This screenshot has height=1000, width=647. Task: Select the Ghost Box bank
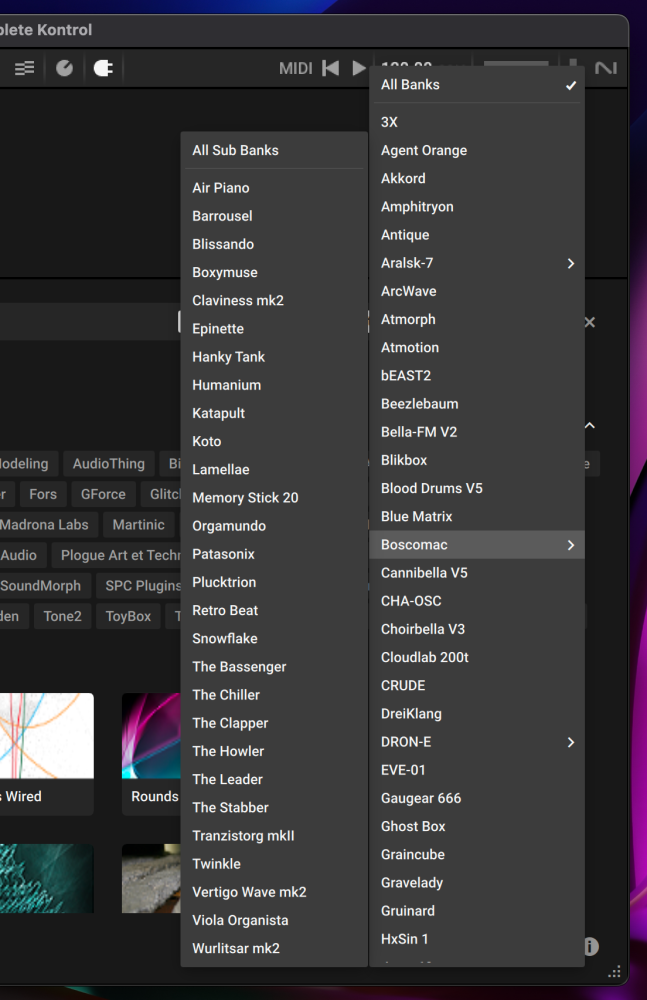tap(477, 827)
